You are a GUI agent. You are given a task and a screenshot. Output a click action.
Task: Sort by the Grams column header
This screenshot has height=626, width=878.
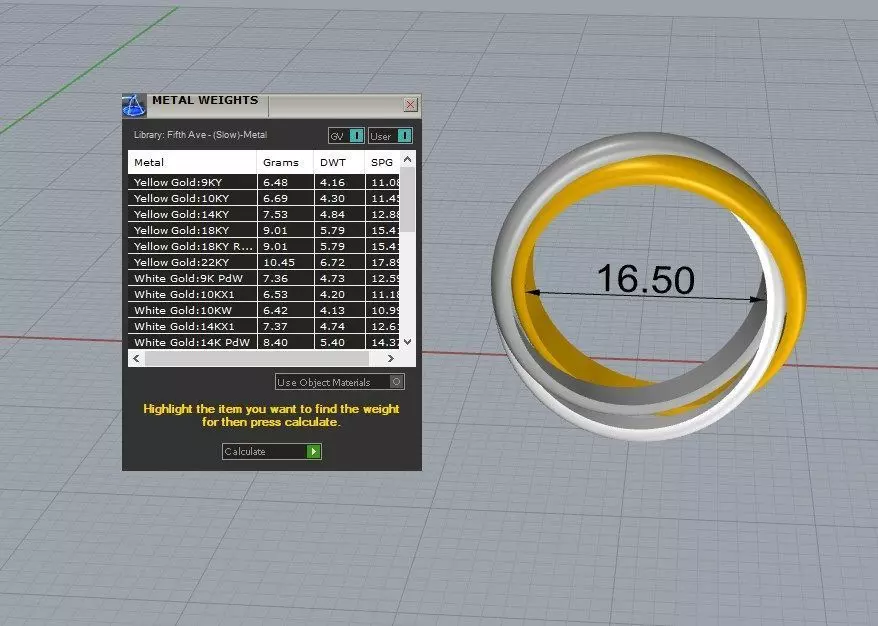[x=285, y=162]
